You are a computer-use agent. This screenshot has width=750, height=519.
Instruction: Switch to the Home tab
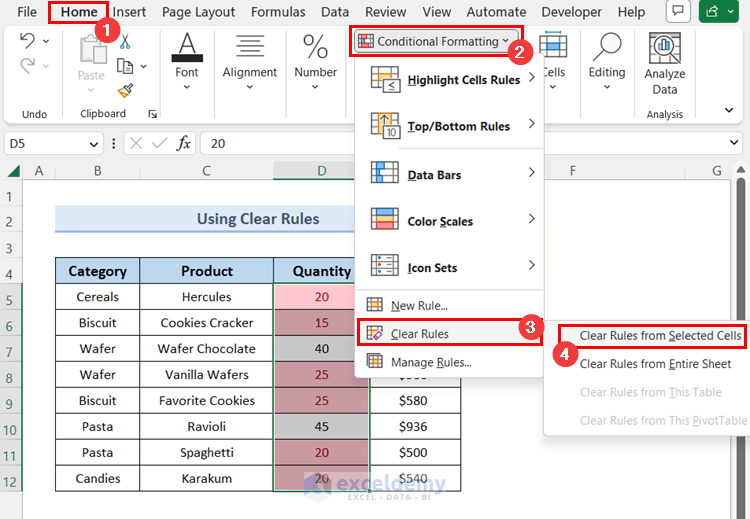pyautogui.click(x=79, y=12)
